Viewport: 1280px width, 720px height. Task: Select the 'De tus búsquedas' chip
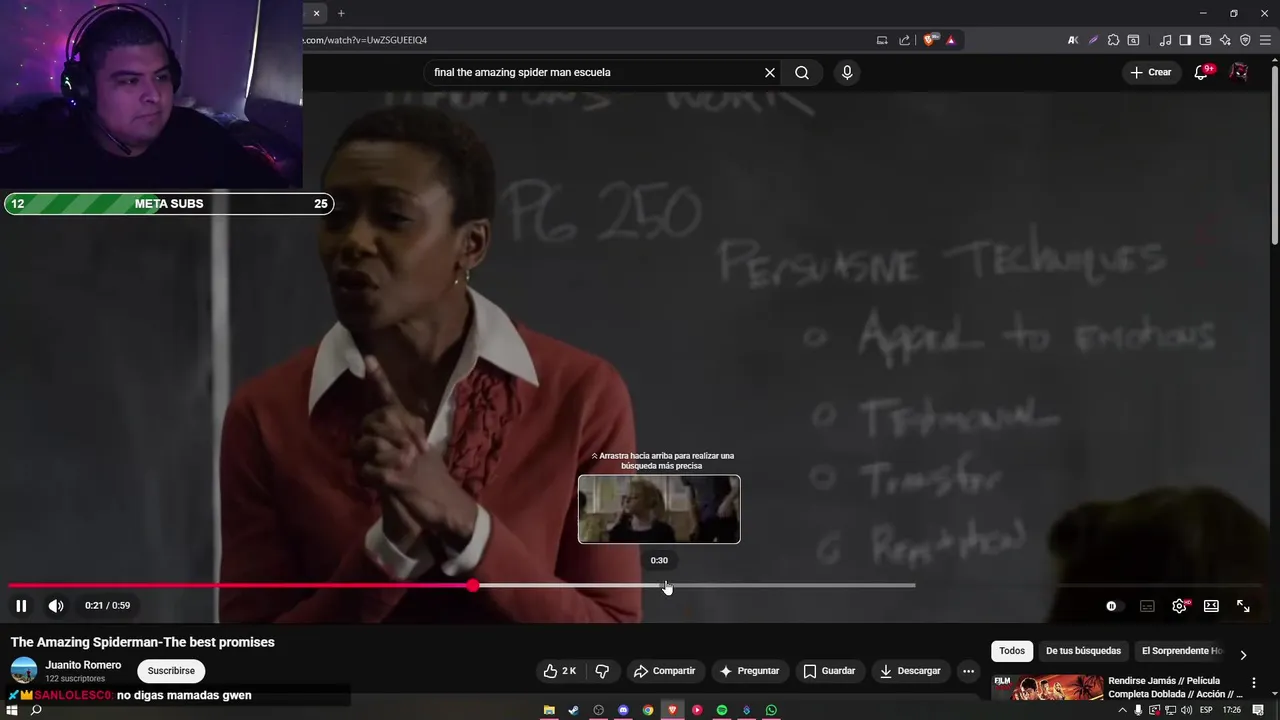click(x=1083, y=651)
